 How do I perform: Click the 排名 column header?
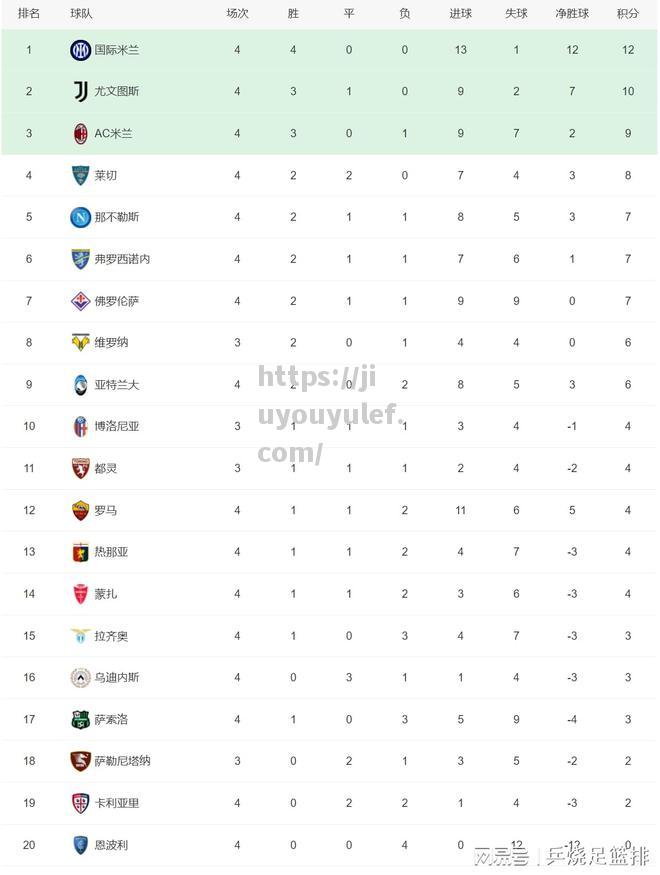tap(29, 13)
